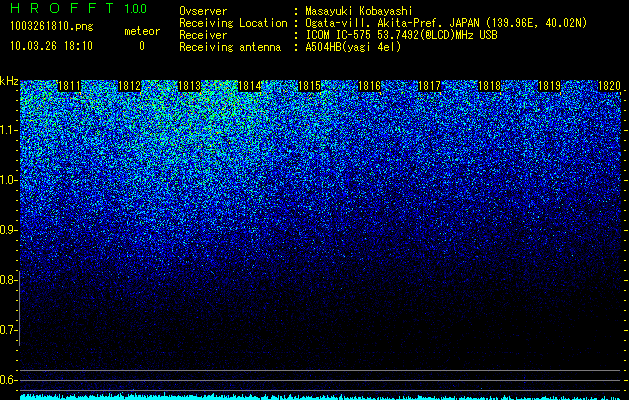The width and height of the screenshot is (629, 400).
Task: Click the 1811 time marker
Action: click(69, 86)
